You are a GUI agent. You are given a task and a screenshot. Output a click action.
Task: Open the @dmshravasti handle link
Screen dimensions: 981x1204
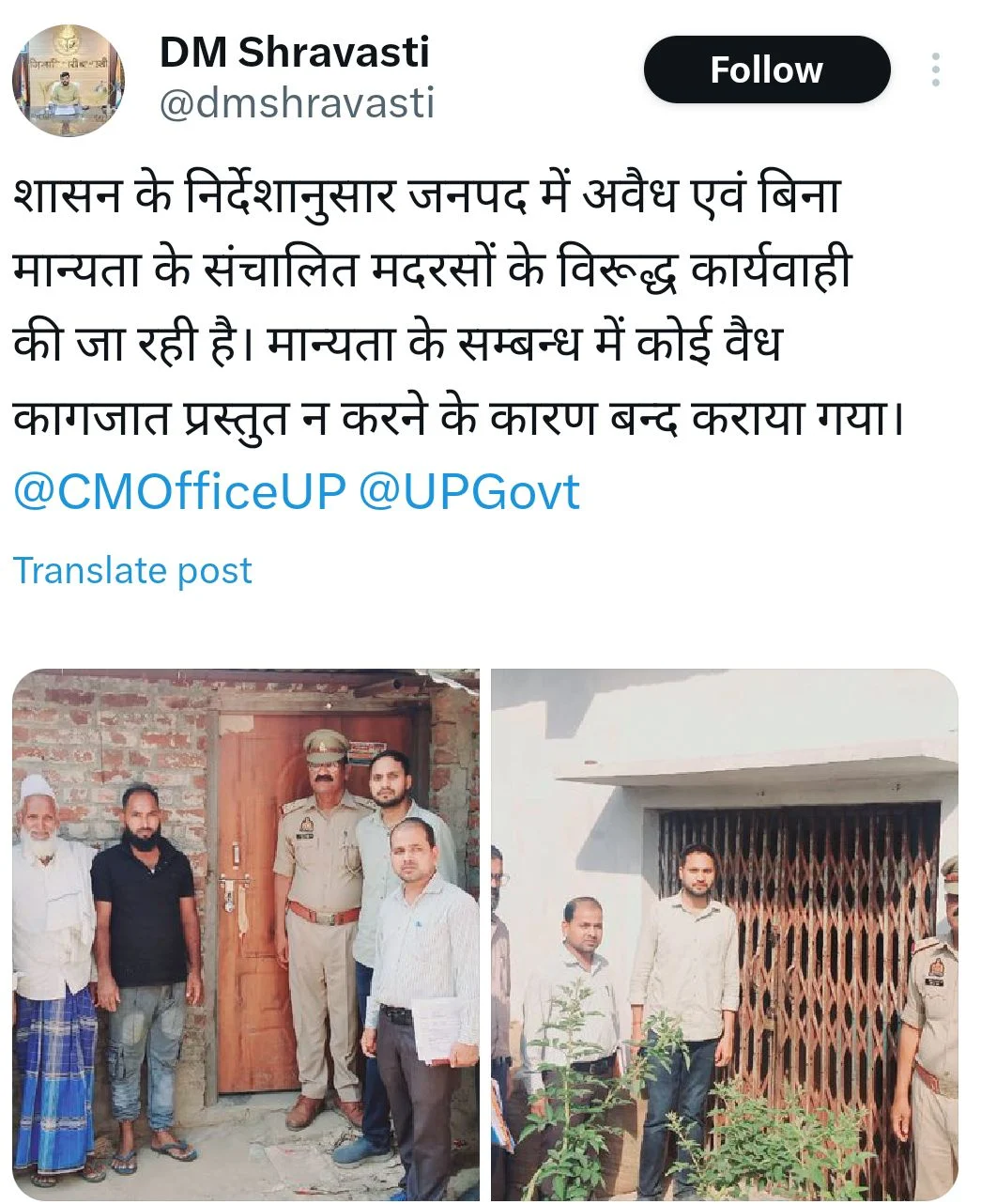pos(297,102)
